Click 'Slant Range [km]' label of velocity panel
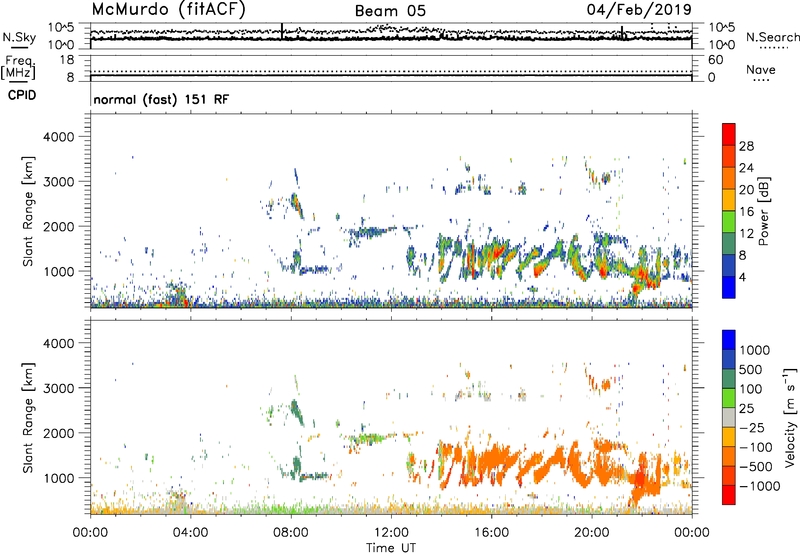Viewport: 800px width, 554px height. pyautogui.click(x=28, y=417)
